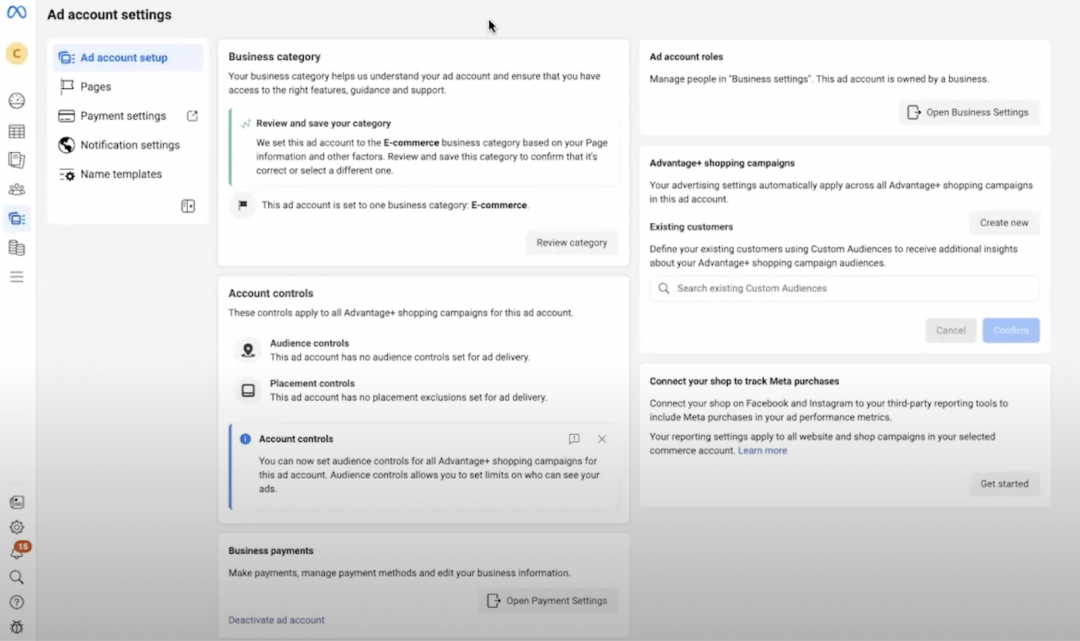Open the account avatar labeled C
The height and width of the screenshot is (641, 1080).
pos(17,53)
